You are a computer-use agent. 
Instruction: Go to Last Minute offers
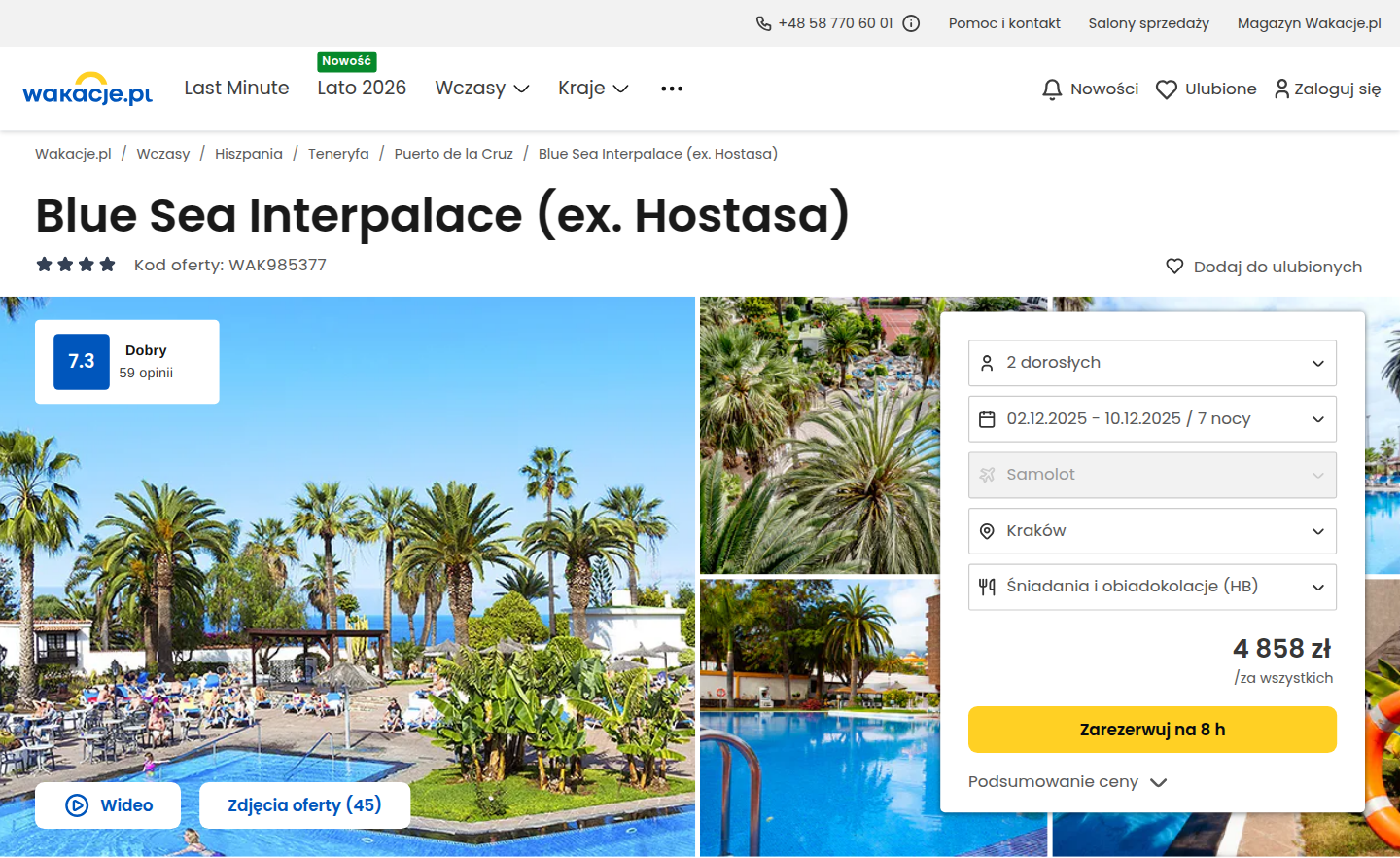click(x=237, y=89)
